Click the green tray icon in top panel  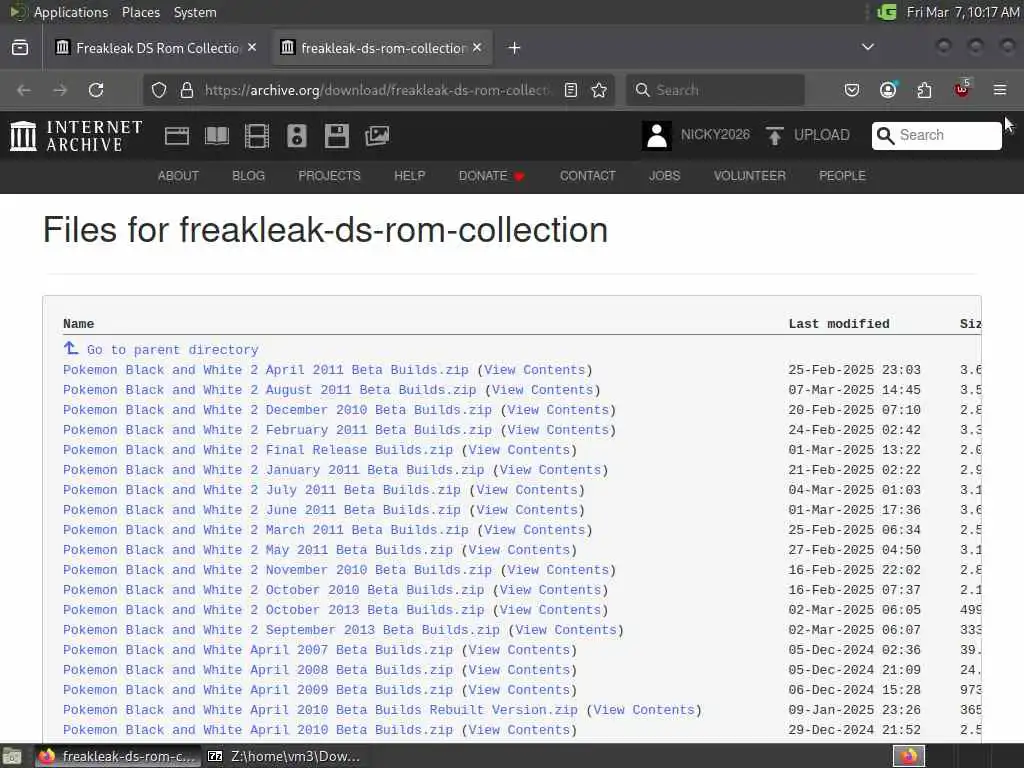point(886,12)
